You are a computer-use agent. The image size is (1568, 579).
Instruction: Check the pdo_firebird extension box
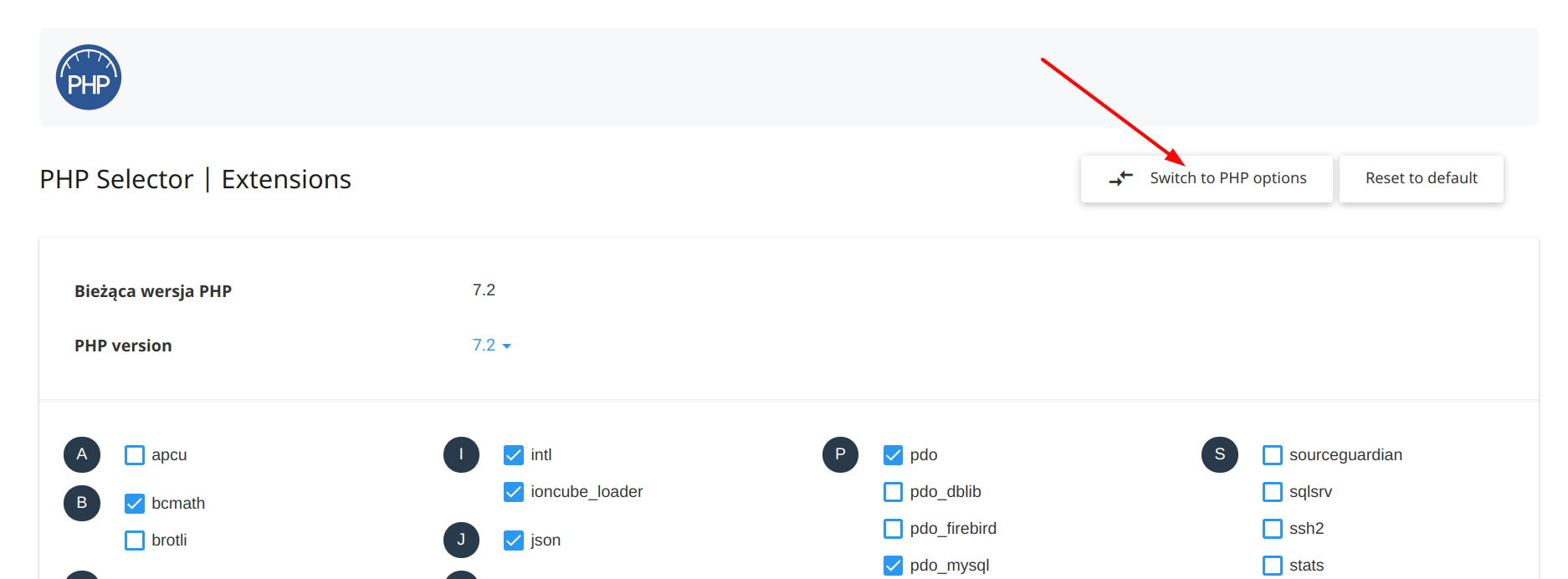point(894,529)
